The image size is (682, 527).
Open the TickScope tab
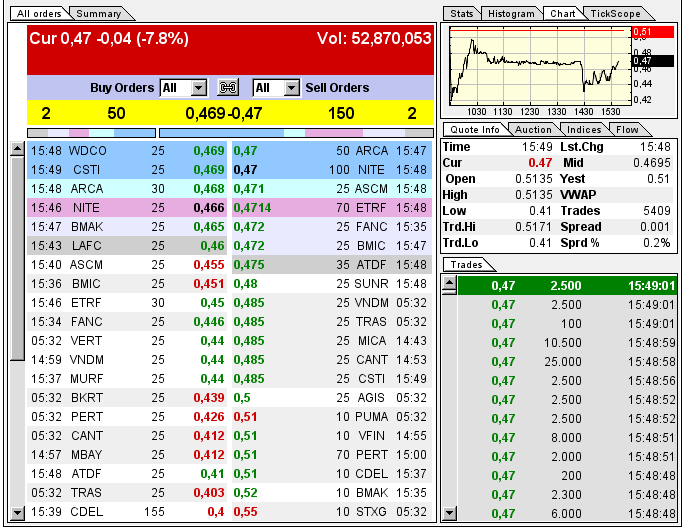pos(615,13)
